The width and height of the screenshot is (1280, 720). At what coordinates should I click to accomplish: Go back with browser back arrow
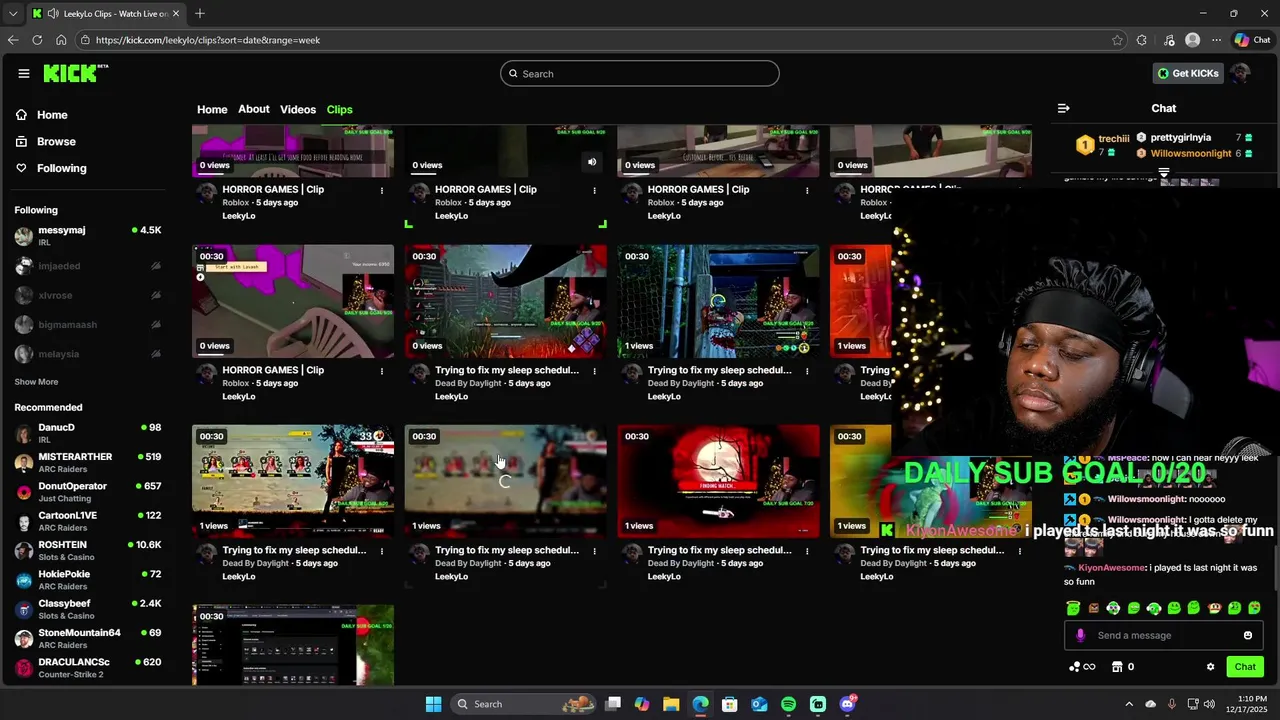pyautogui.click(x=13, y=40)
